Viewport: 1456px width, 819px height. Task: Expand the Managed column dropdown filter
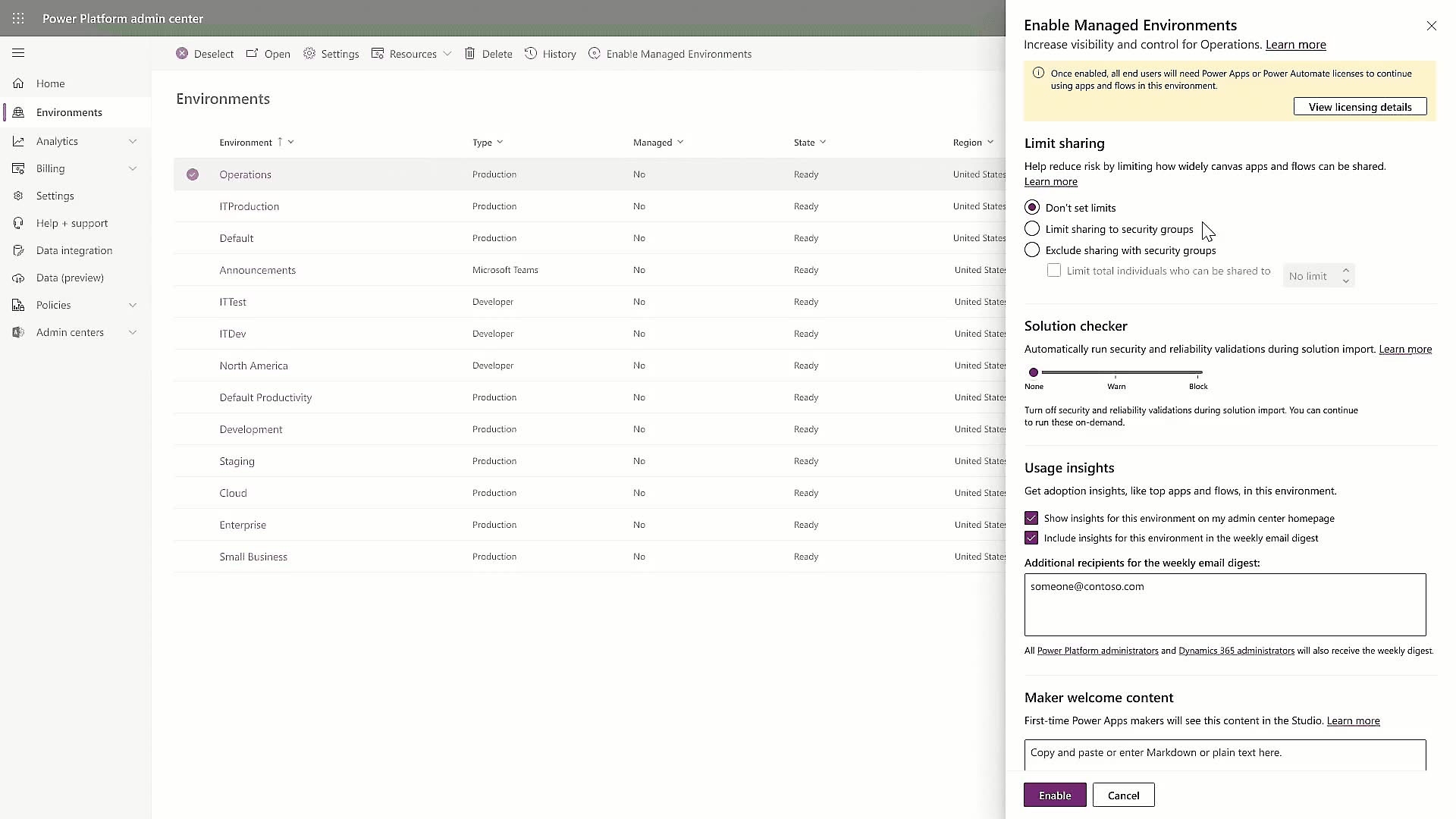click(679, 141)
